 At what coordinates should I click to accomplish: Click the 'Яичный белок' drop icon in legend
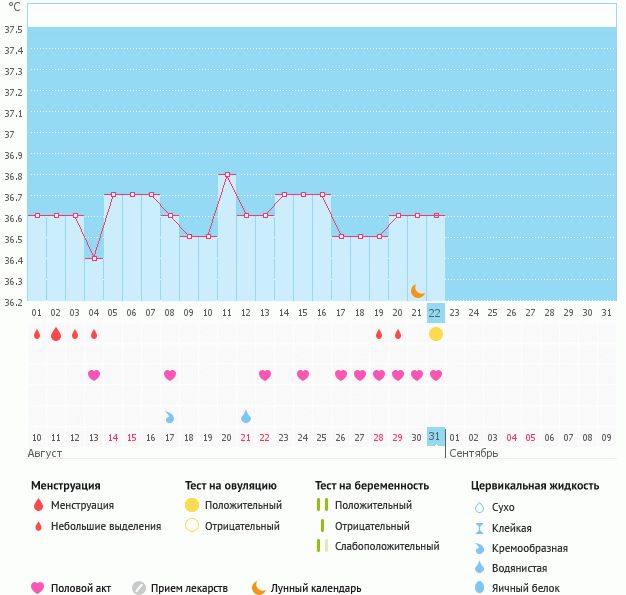(x=480, y=588)
